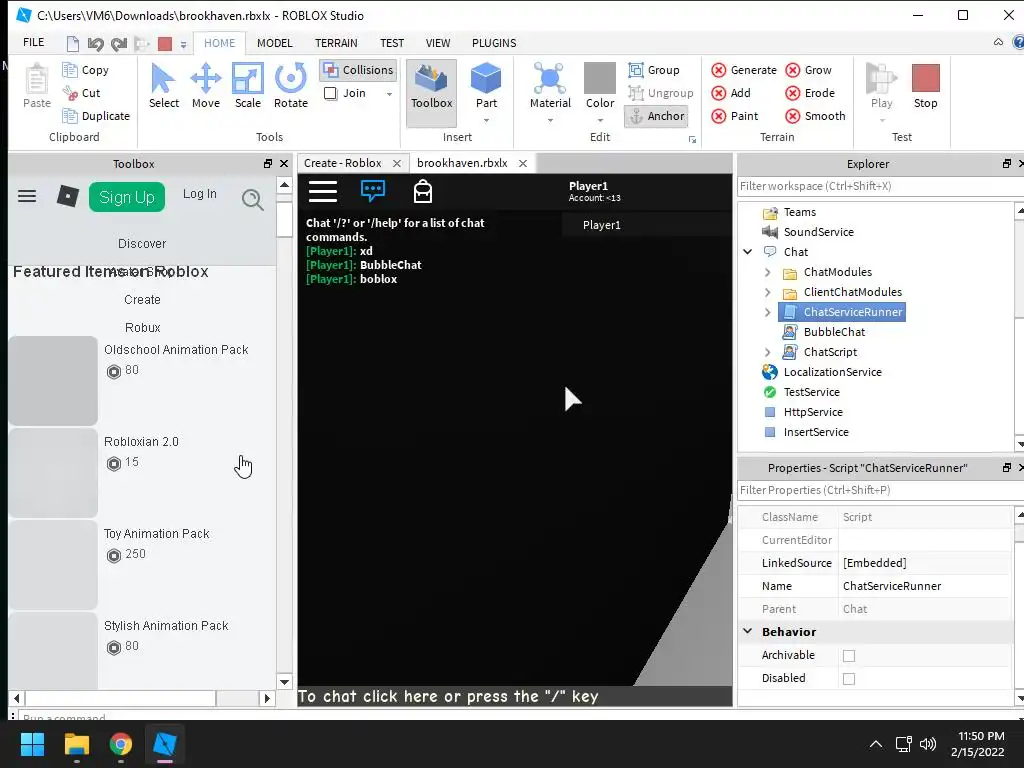Select the Smooth terrain tool
Image resolution: width=1024 pixels, height=768 pixels.
[x=816, y=116]
